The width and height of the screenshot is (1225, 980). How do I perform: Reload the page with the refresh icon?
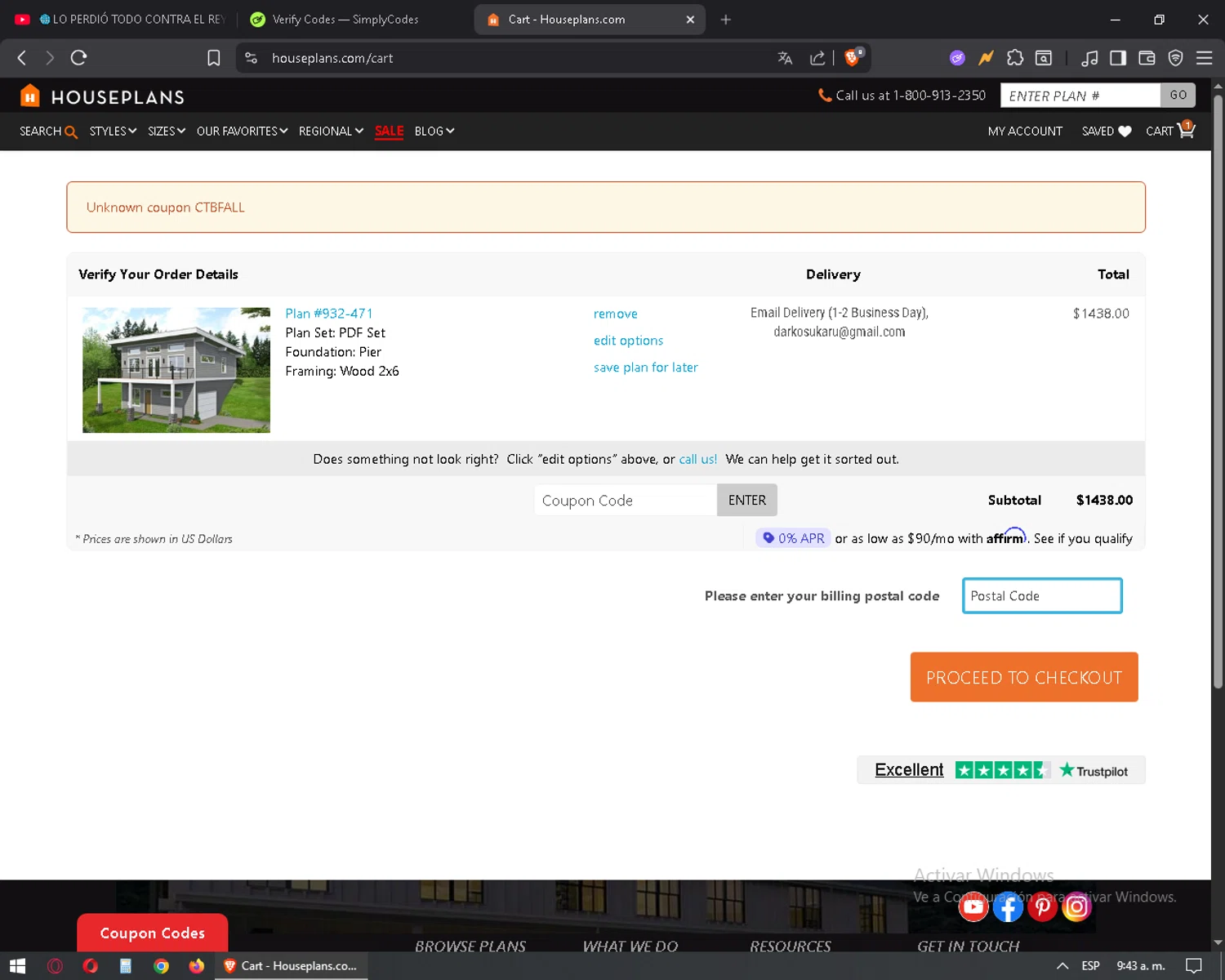[x=78, y=58]
